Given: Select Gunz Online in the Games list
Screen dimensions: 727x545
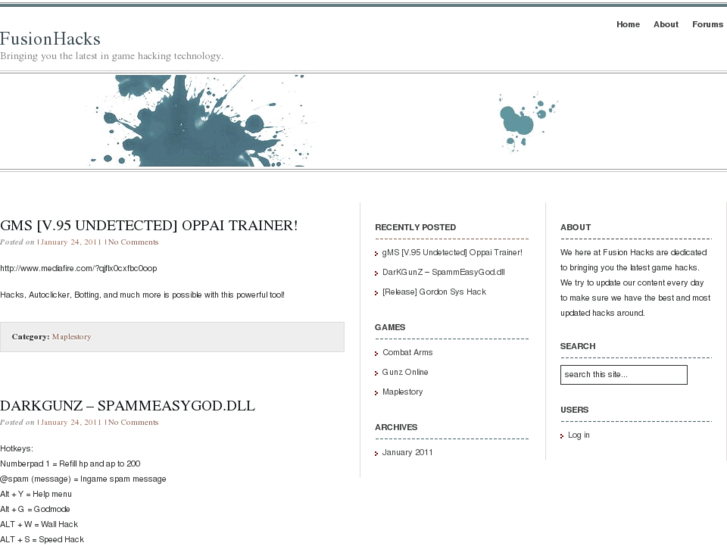Looking at the screenshot, I should pos(405,372).
